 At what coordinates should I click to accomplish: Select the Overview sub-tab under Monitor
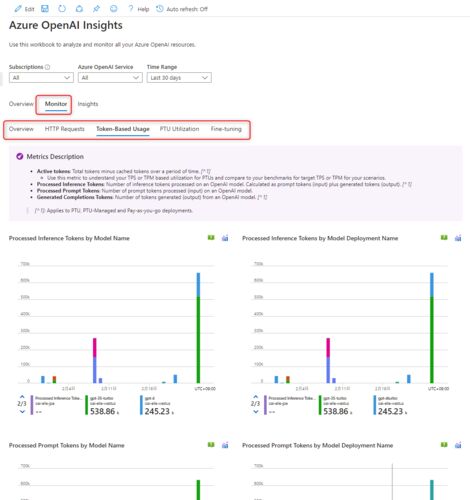21,129
